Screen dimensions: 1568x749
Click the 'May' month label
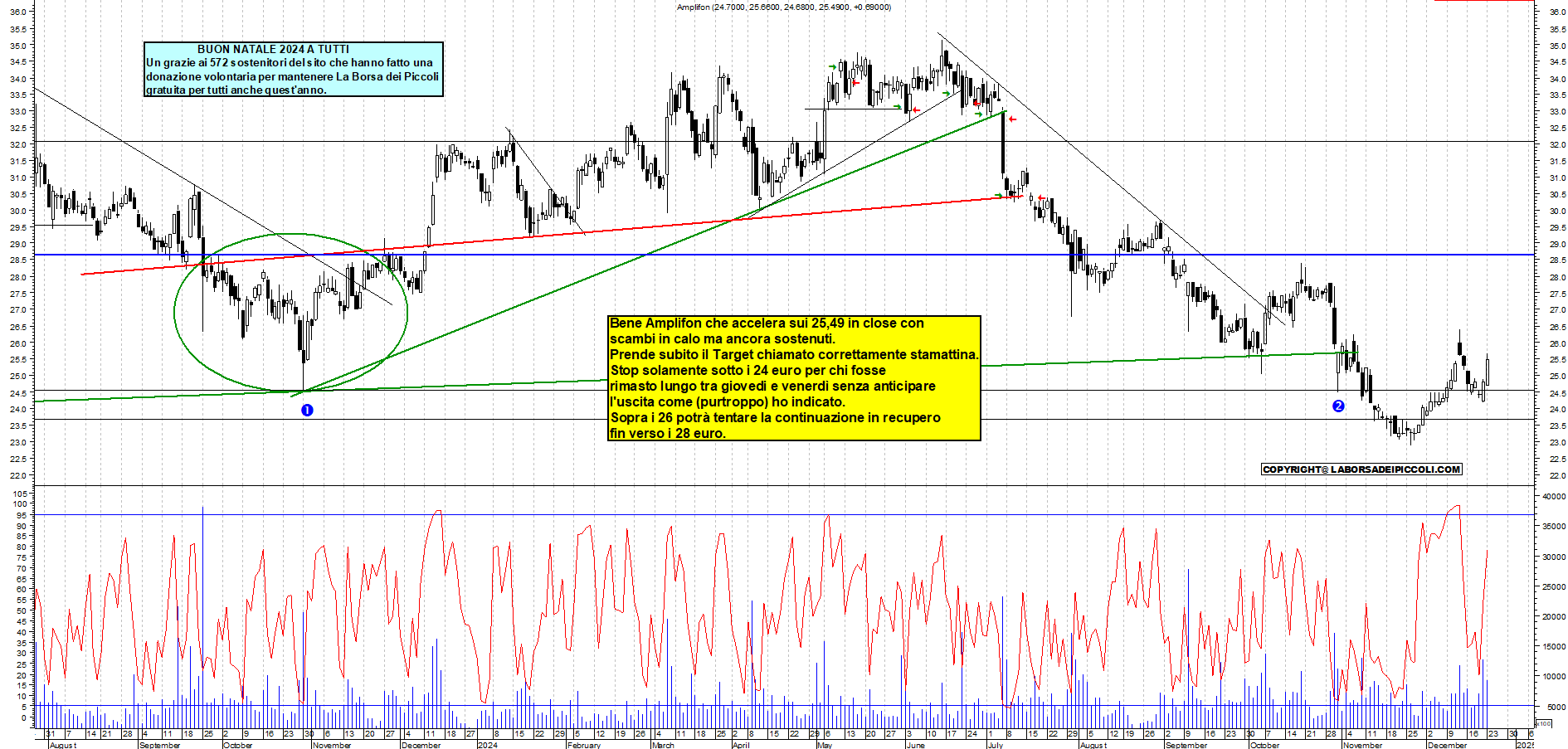(x=825, y=745)
